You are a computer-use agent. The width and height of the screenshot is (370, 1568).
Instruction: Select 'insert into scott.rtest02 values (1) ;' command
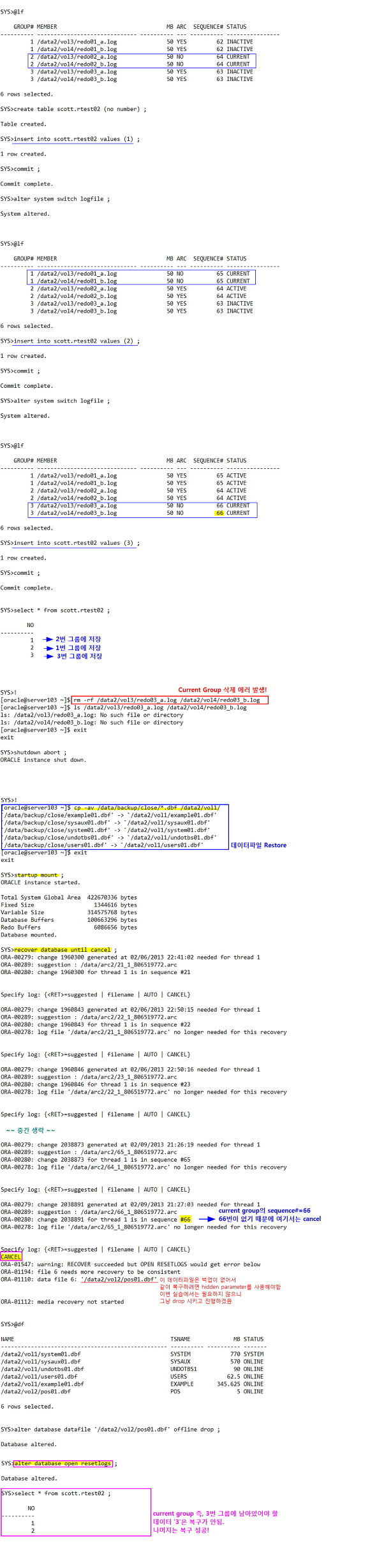(x=76, y=139)
